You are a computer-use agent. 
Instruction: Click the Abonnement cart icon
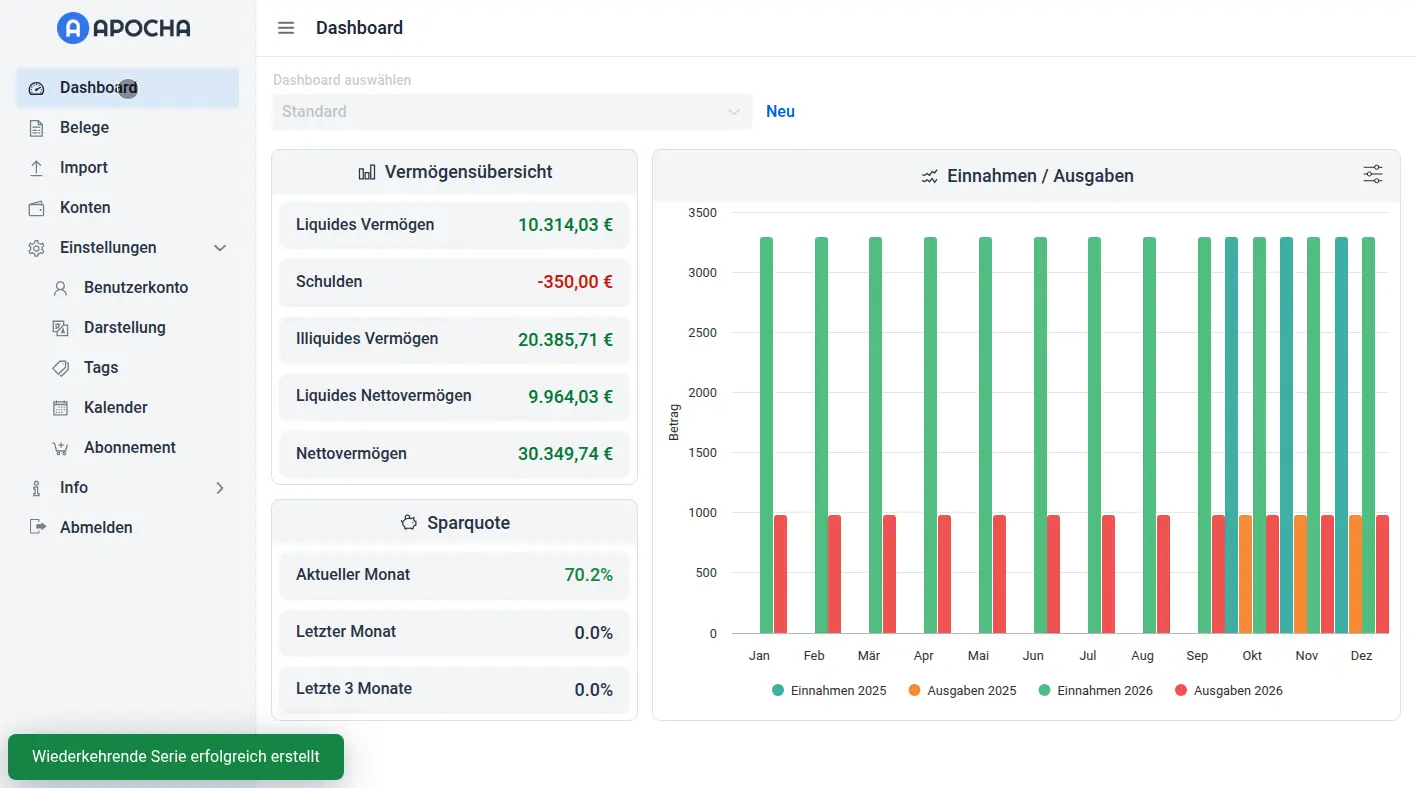[x=61, y=448]
